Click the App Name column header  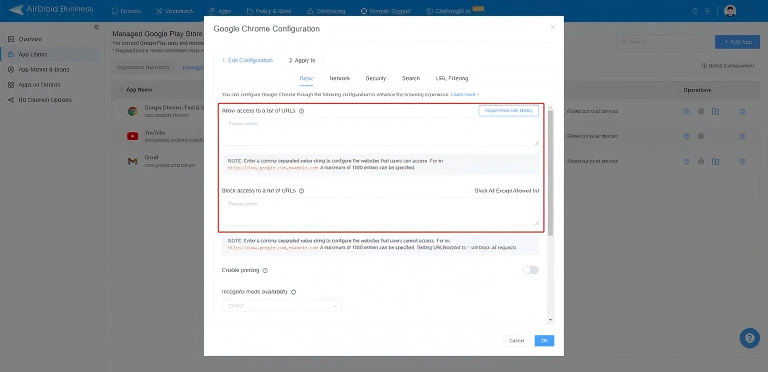(x=139, y=90)
